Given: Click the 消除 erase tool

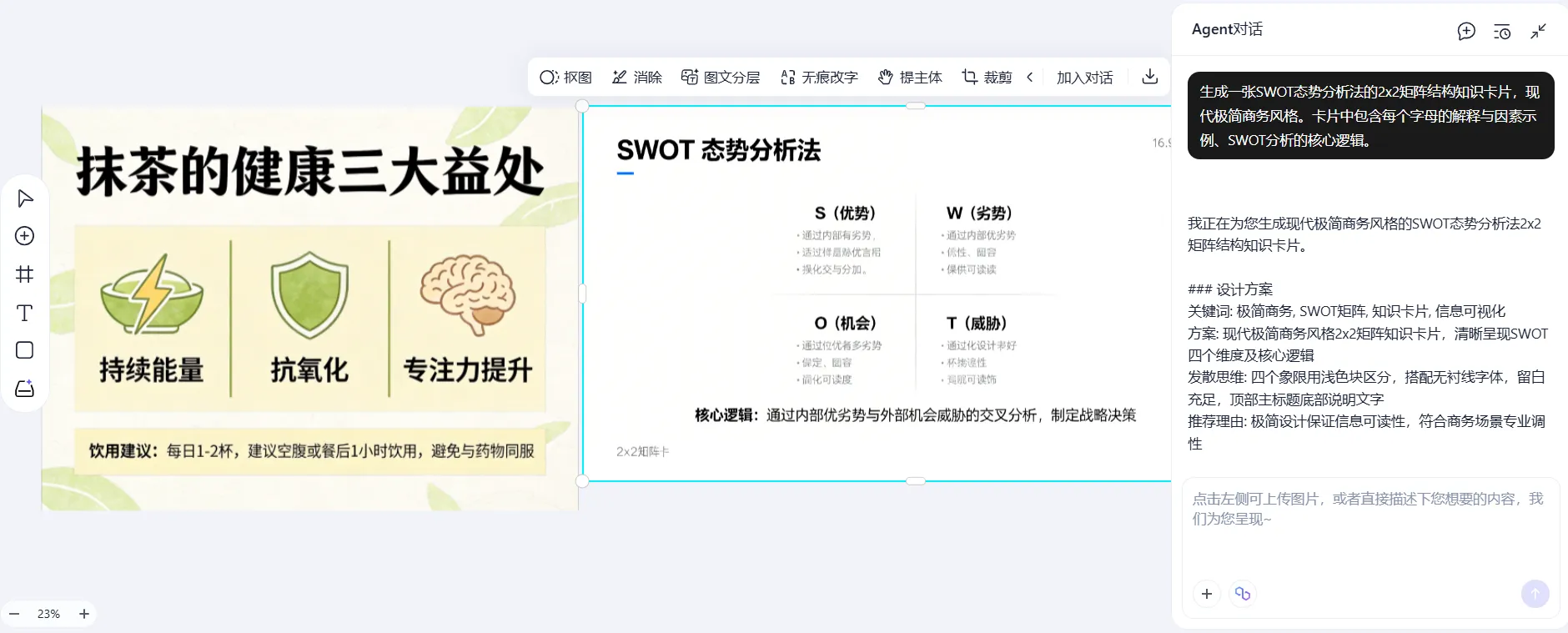Looking at the screenshot, I should point(637,78).
